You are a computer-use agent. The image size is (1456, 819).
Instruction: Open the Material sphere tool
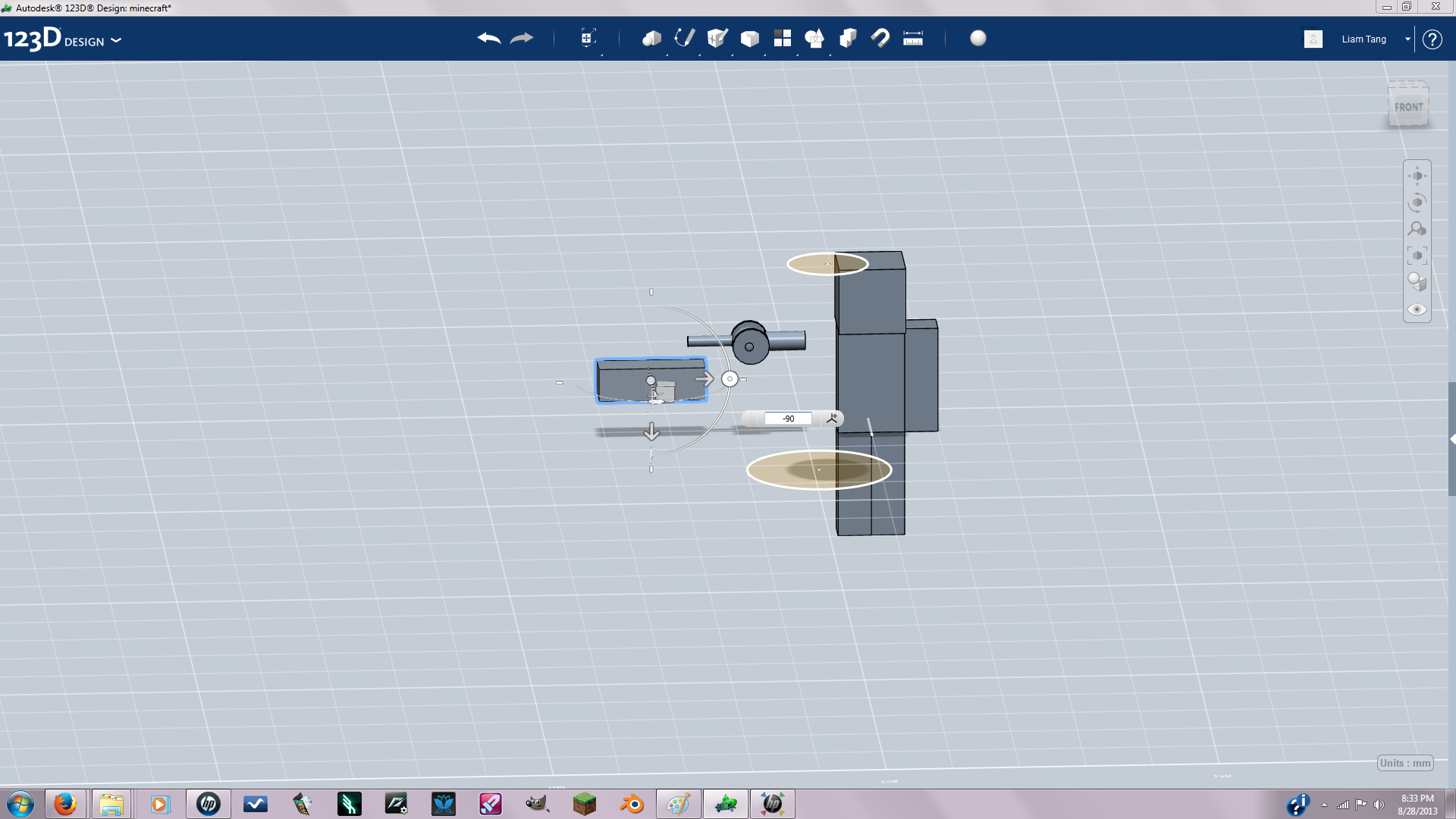(978, 38)
